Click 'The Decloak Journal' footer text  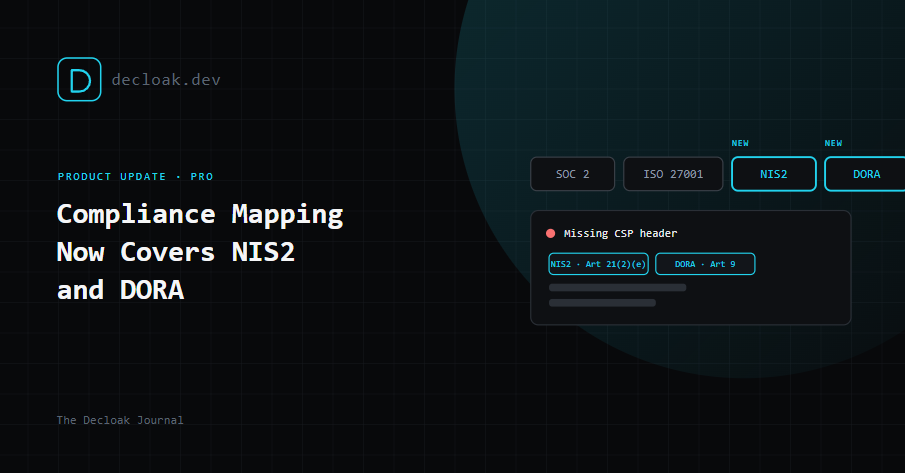(120, 420)
